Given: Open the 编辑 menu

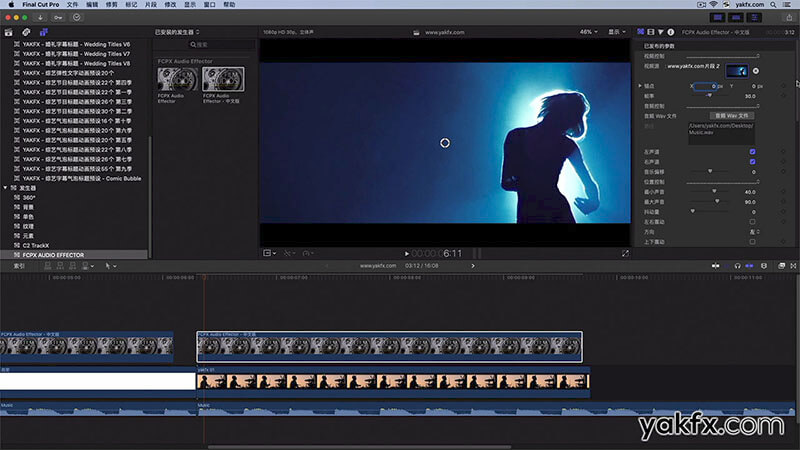Looking at the screenshot, I should coord(92,4).
